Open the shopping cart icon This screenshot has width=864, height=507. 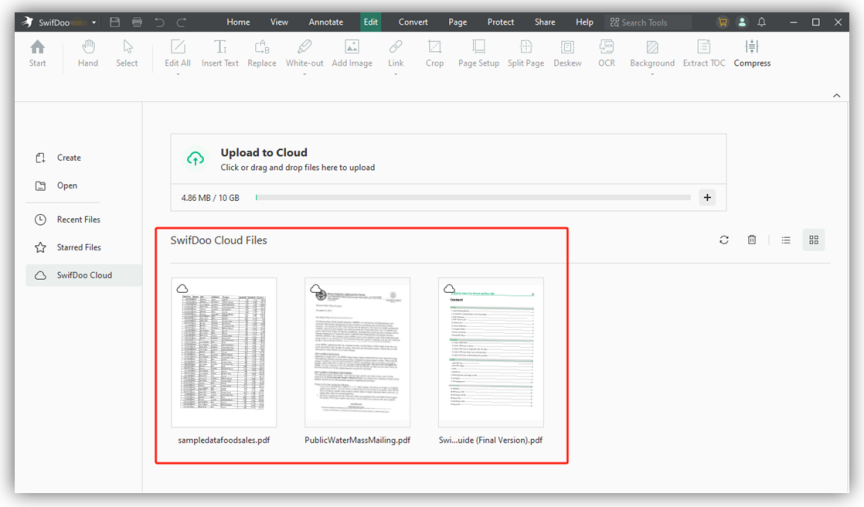coord(722,22)
